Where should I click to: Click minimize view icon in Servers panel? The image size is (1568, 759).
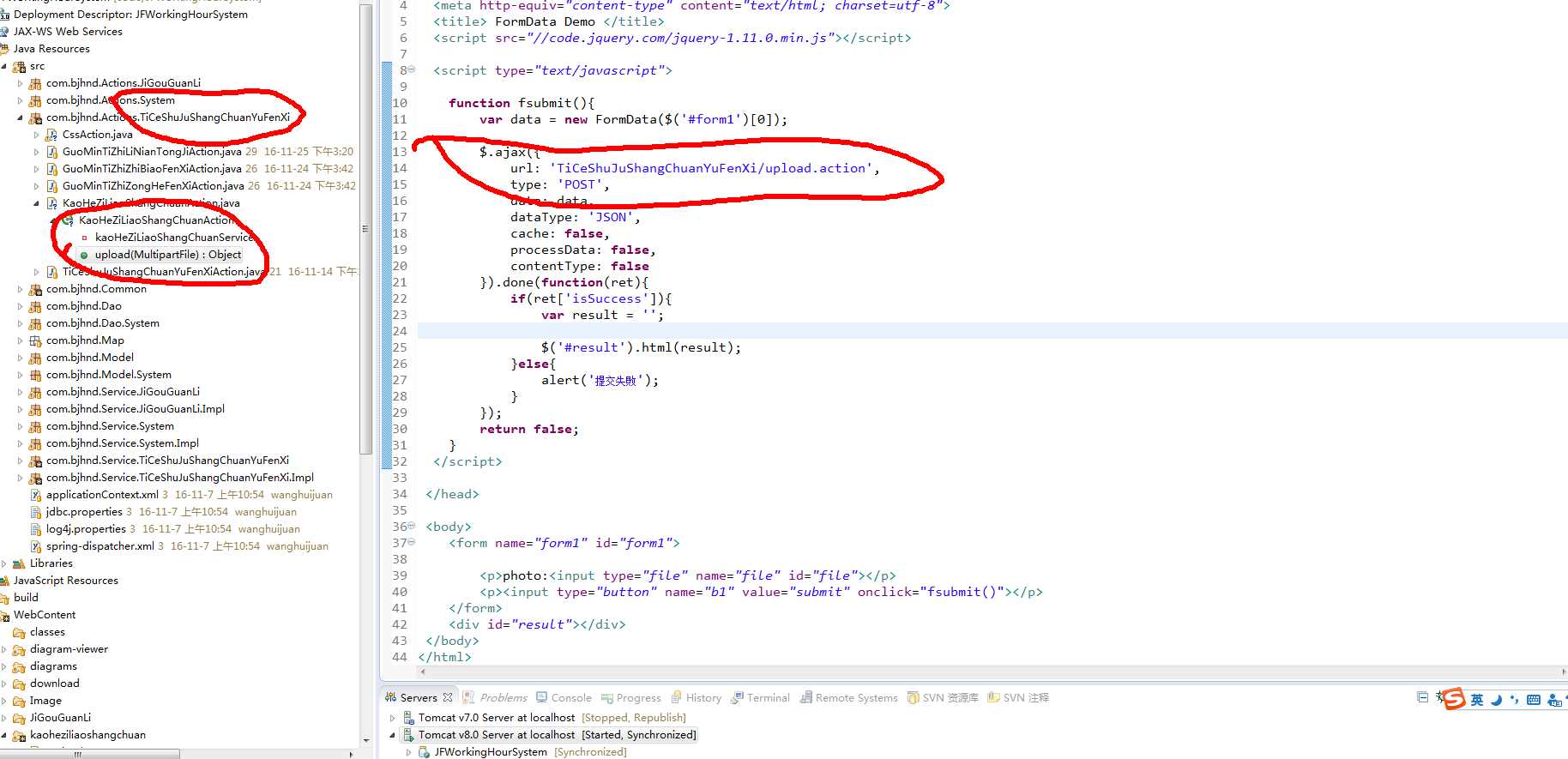(x=1423, y=696)
